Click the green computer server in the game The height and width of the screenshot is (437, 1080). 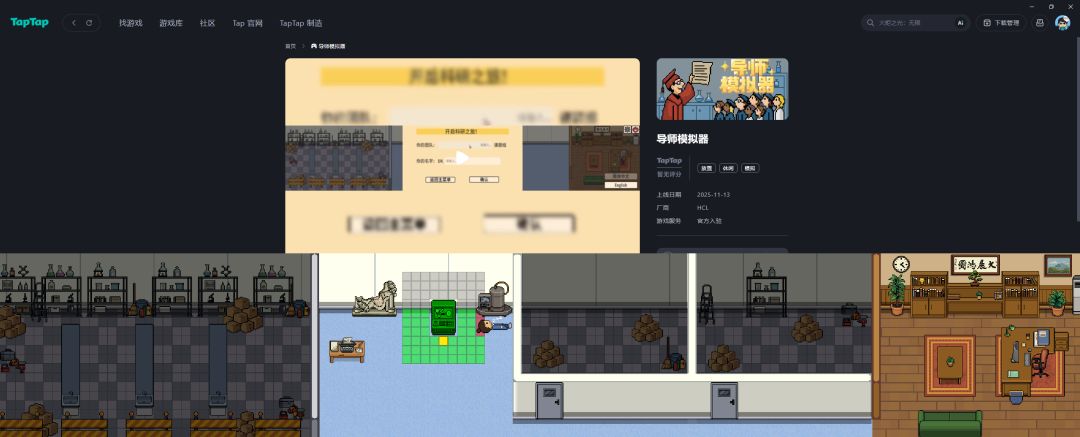tap(444, 317)
